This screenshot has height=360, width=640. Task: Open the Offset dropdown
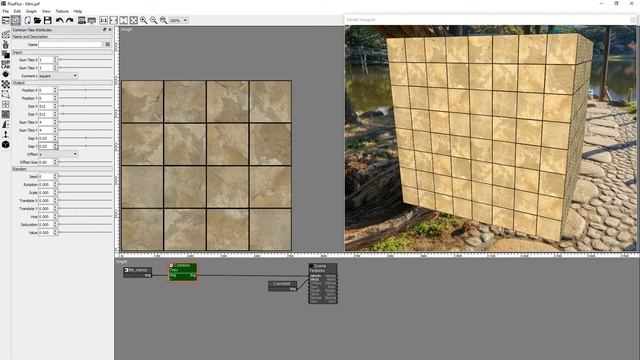point(58,154)
